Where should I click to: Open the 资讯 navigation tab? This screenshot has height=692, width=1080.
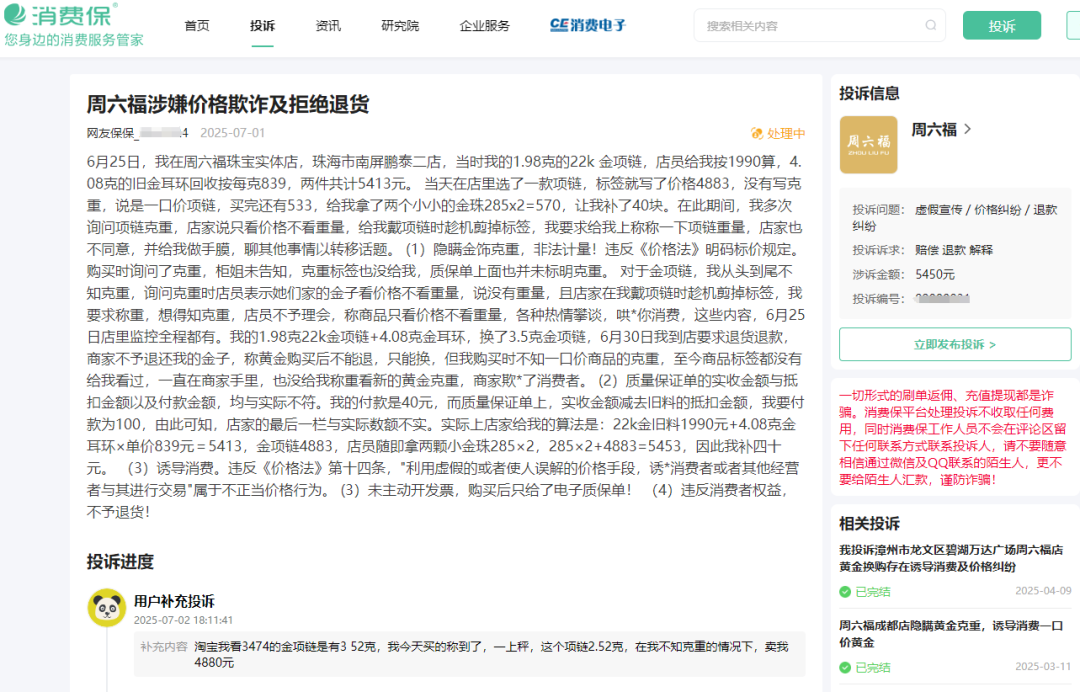pos(328,25)
